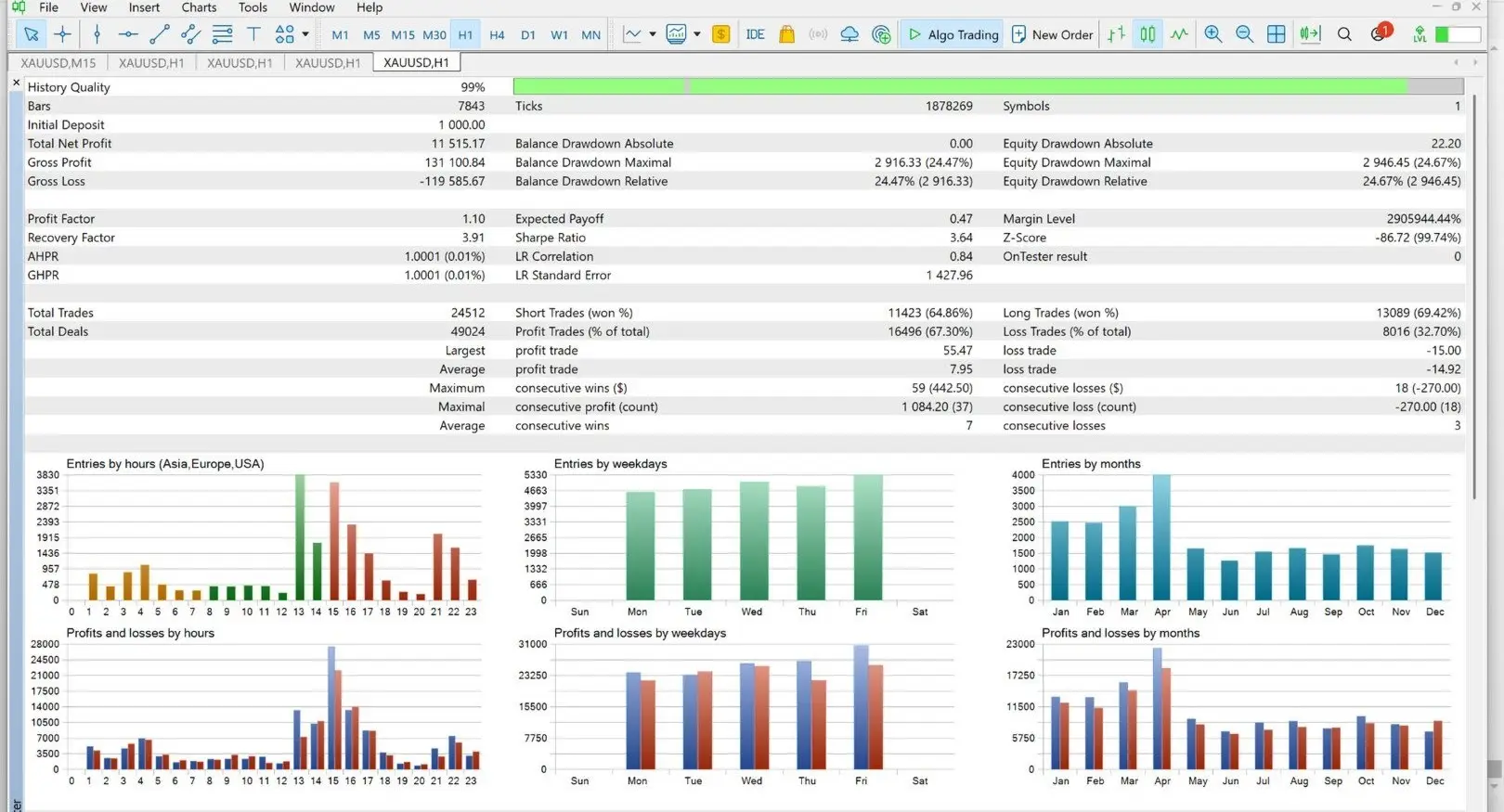Toggle chart auto-shift to end icon

coord(1309,34)
